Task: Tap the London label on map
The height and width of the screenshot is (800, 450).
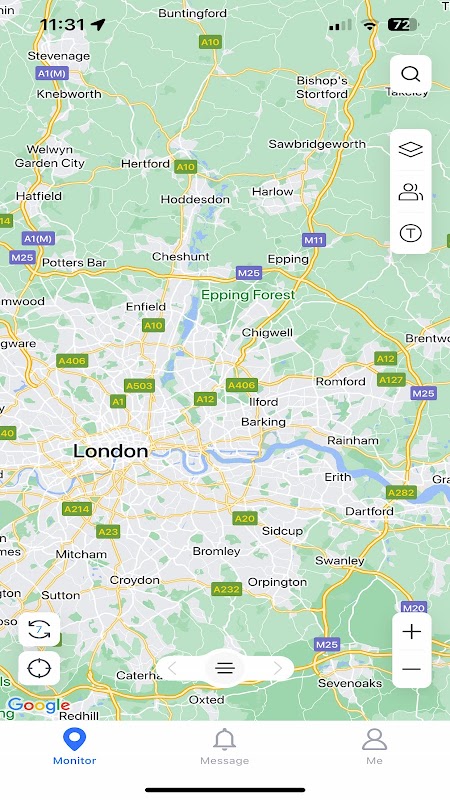Action: click(x=111, y=451)
